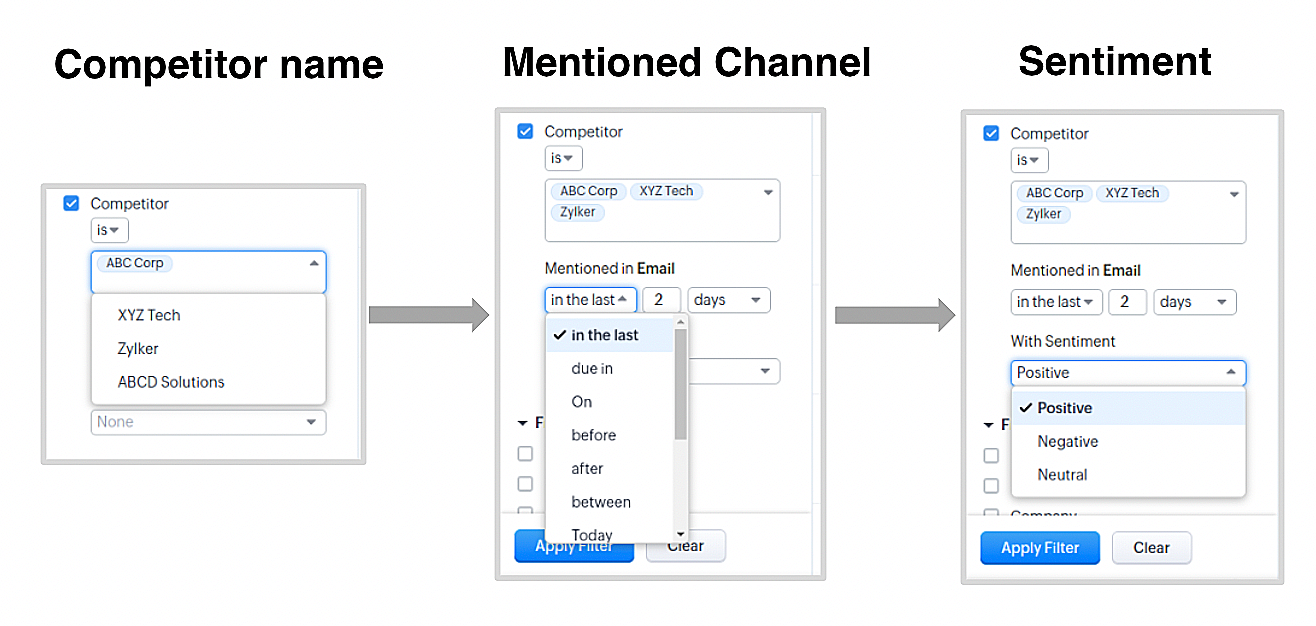Open the "None" dropdown
This screenshot has height=626, width=1316.
click(208, 422)
